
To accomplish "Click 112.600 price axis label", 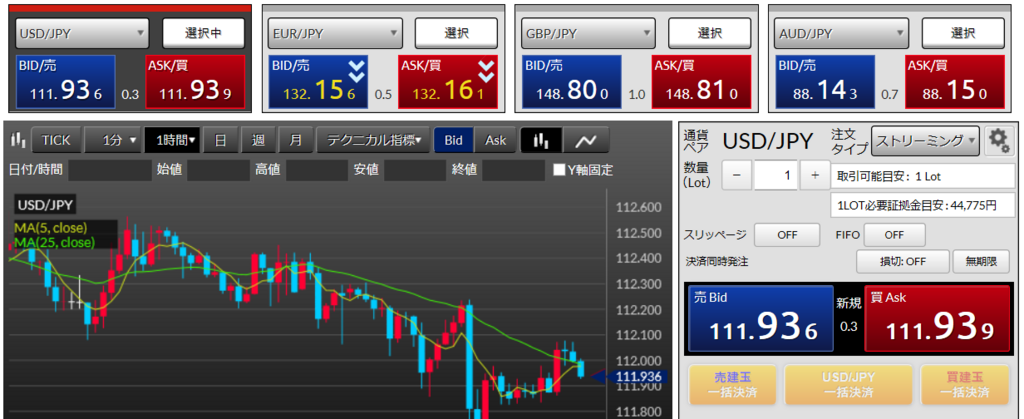I will click(x=639, y=208).
